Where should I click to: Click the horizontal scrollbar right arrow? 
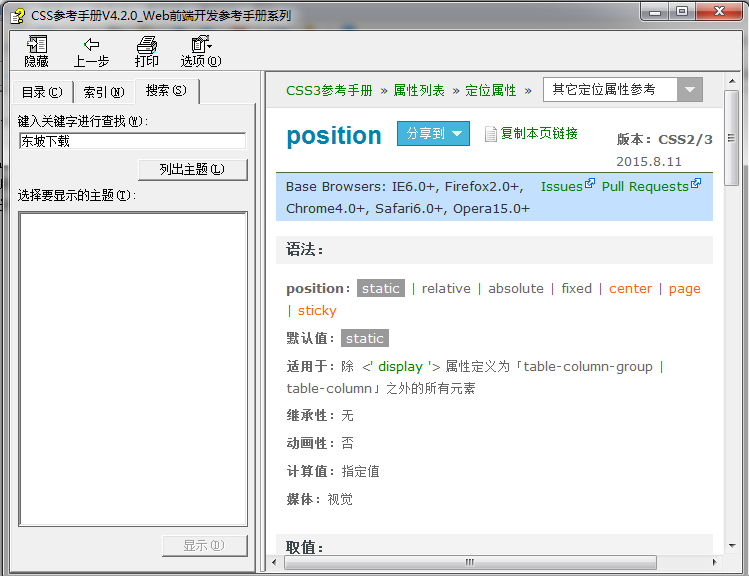715,562
